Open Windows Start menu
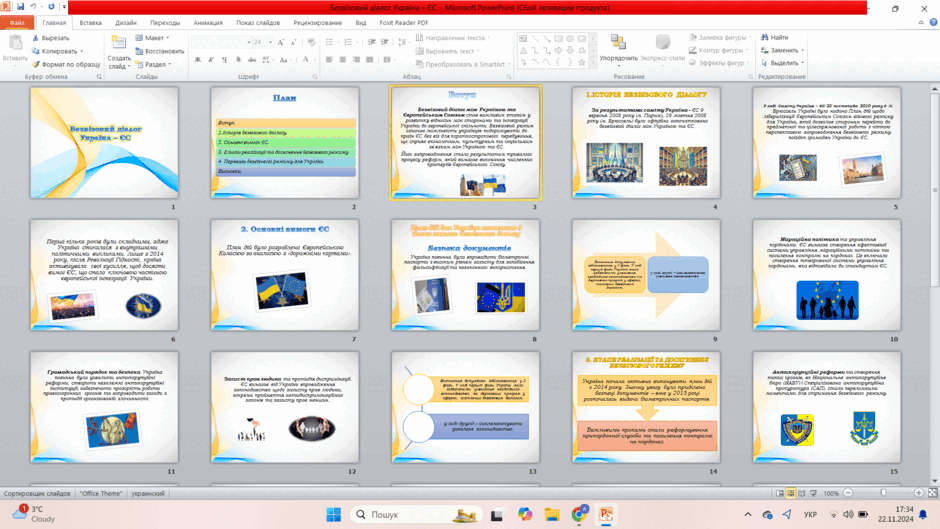This screenshot has width=940, height=529. point(333,515)
